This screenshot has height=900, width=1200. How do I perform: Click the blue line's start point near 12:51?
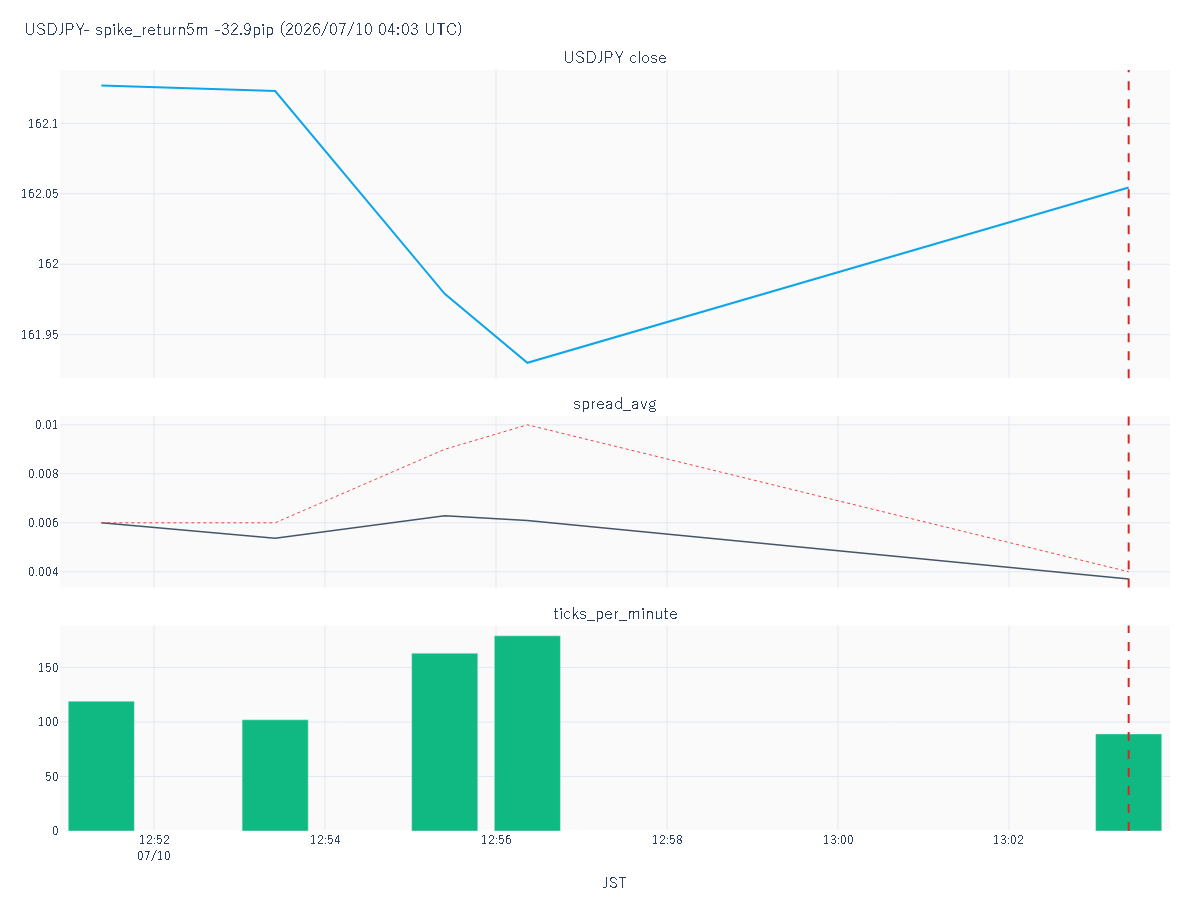click(x=102, y=85)
